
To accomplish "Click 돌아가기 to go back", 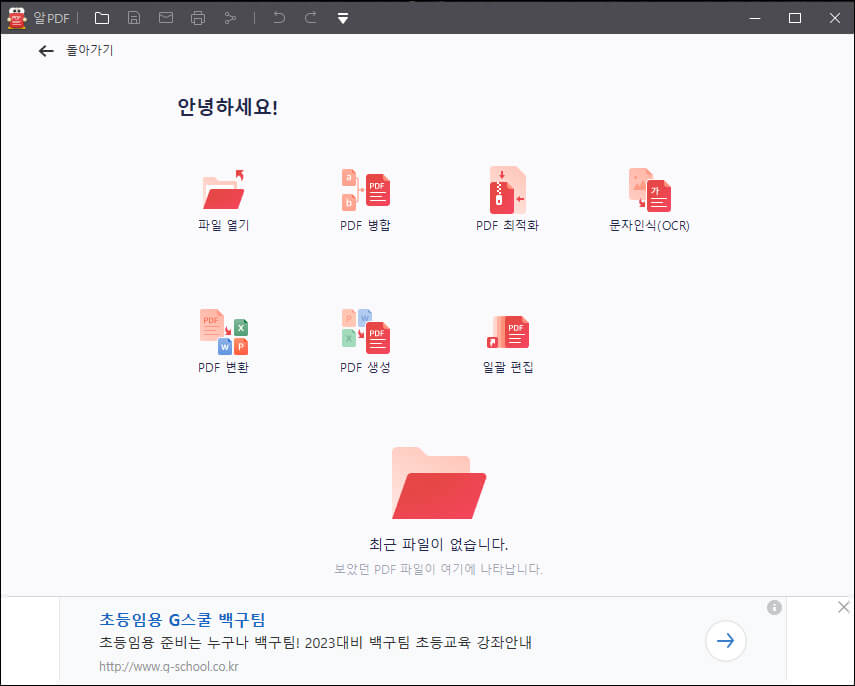I will (75, 50).
